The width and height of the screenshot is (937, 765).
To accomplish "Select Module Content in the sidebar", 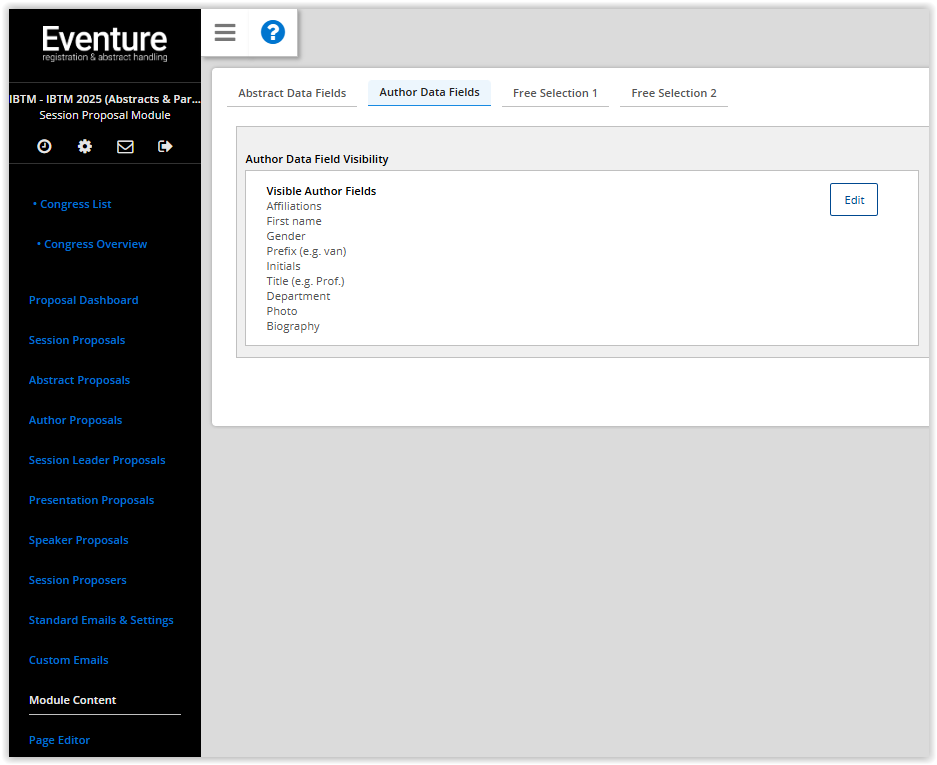I will (x=72, y=700).
